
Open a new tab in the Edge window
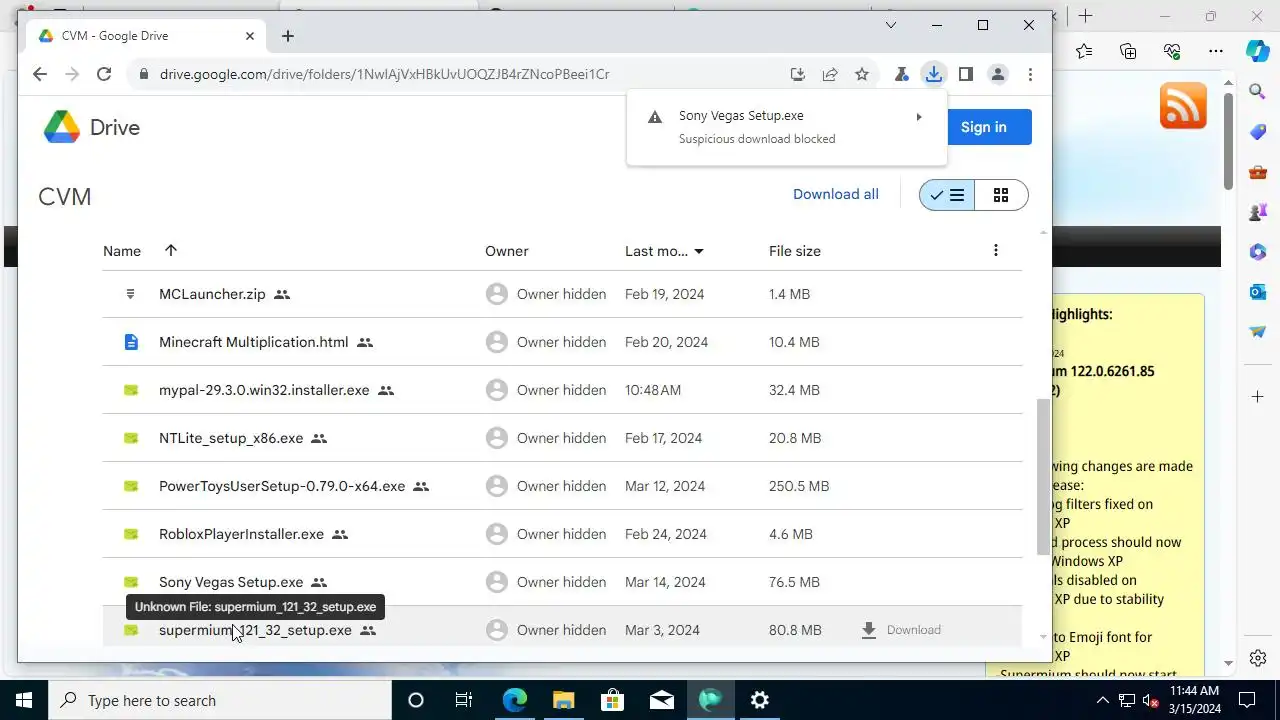(x=1085, y=16)
